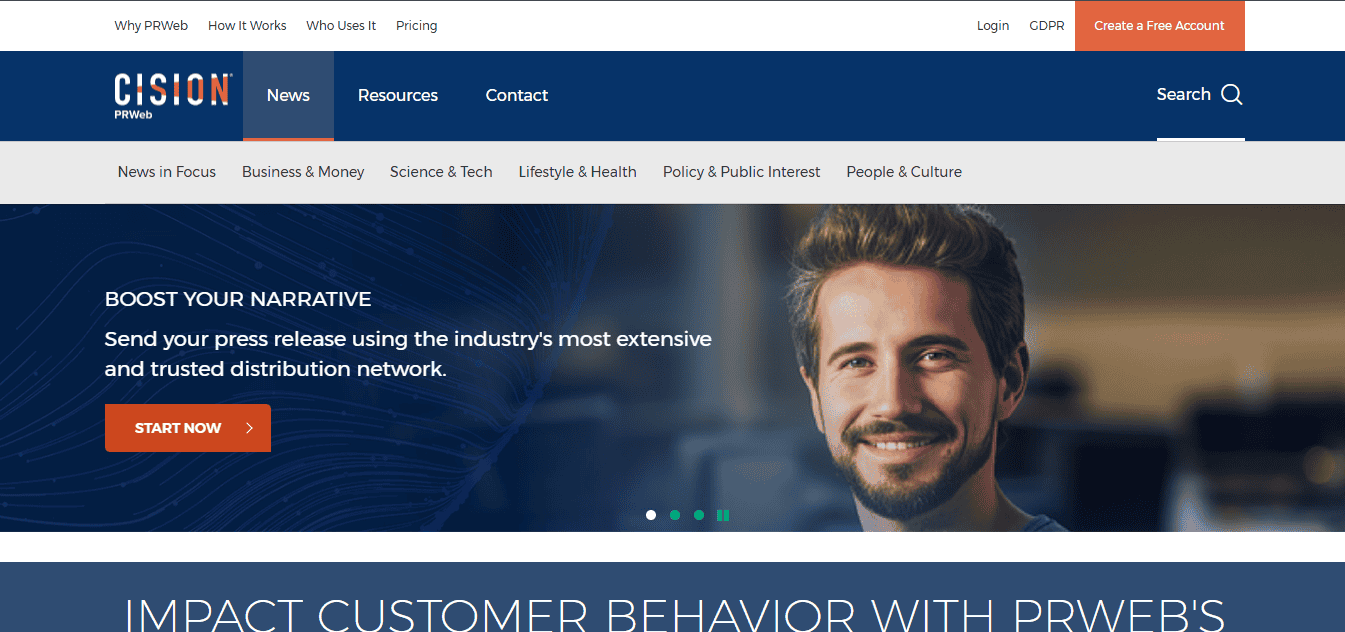Viewport: 1345px width, 632px height.
Task: Click the smiling man hero image
Action: tap(910, 370)
